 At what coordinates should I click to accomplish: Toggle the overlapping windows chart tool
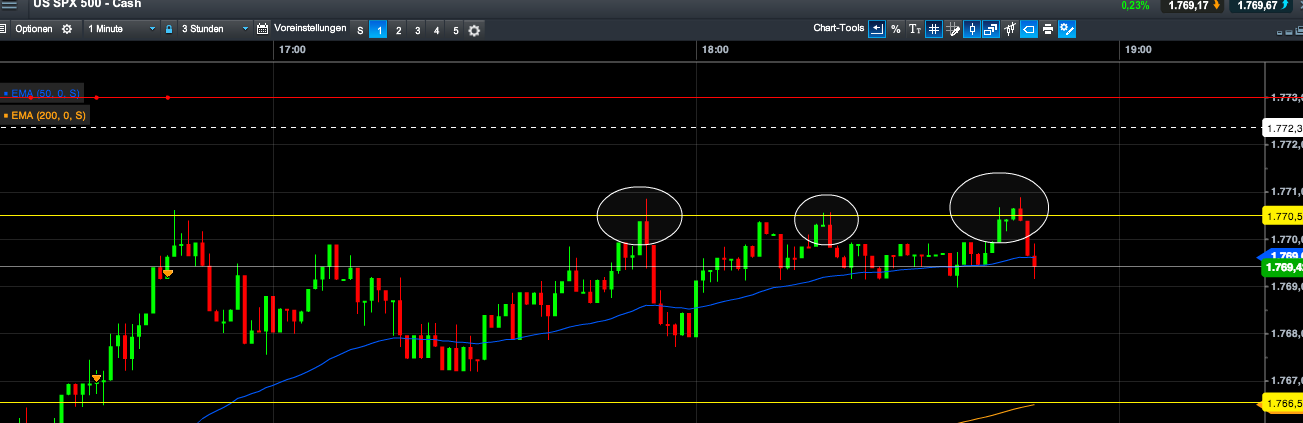coord(991,29)
